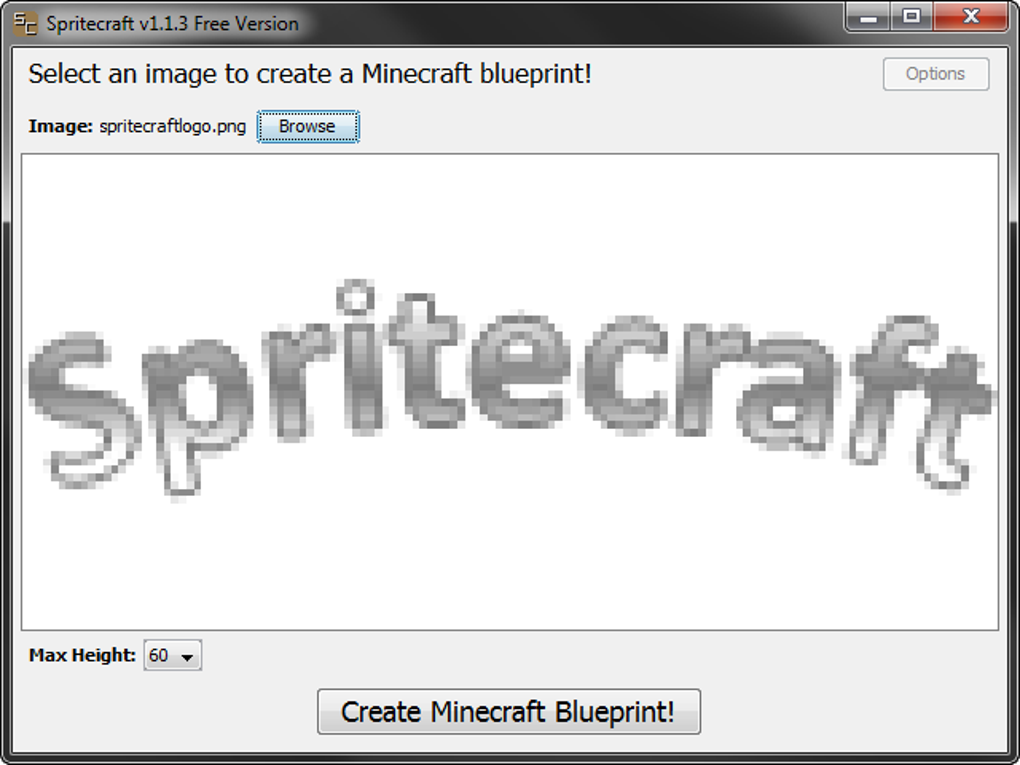The height and width of the screenshot is (765, 1020).
Task: Click the dot above the "i" in preview
Action: tap(353, 297)
